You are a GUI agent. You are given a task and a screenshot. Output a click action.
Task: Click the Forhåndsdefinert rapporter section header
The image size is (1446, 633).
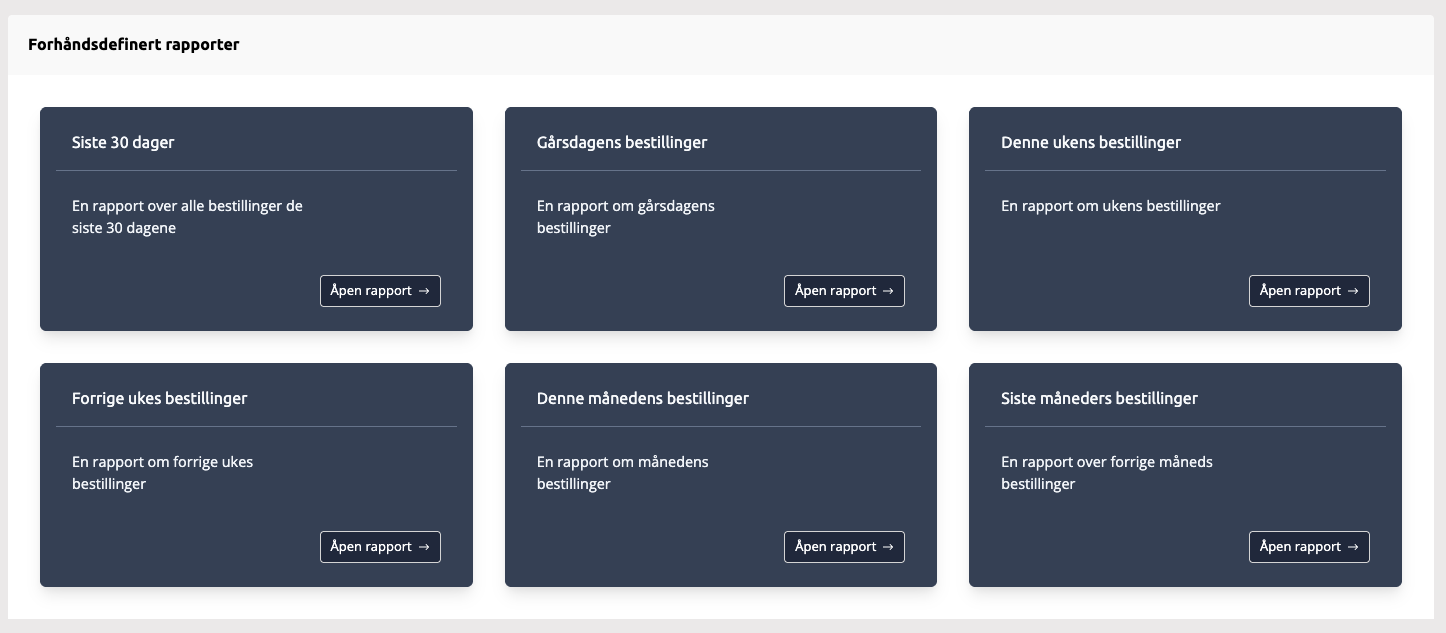(134, 45)
